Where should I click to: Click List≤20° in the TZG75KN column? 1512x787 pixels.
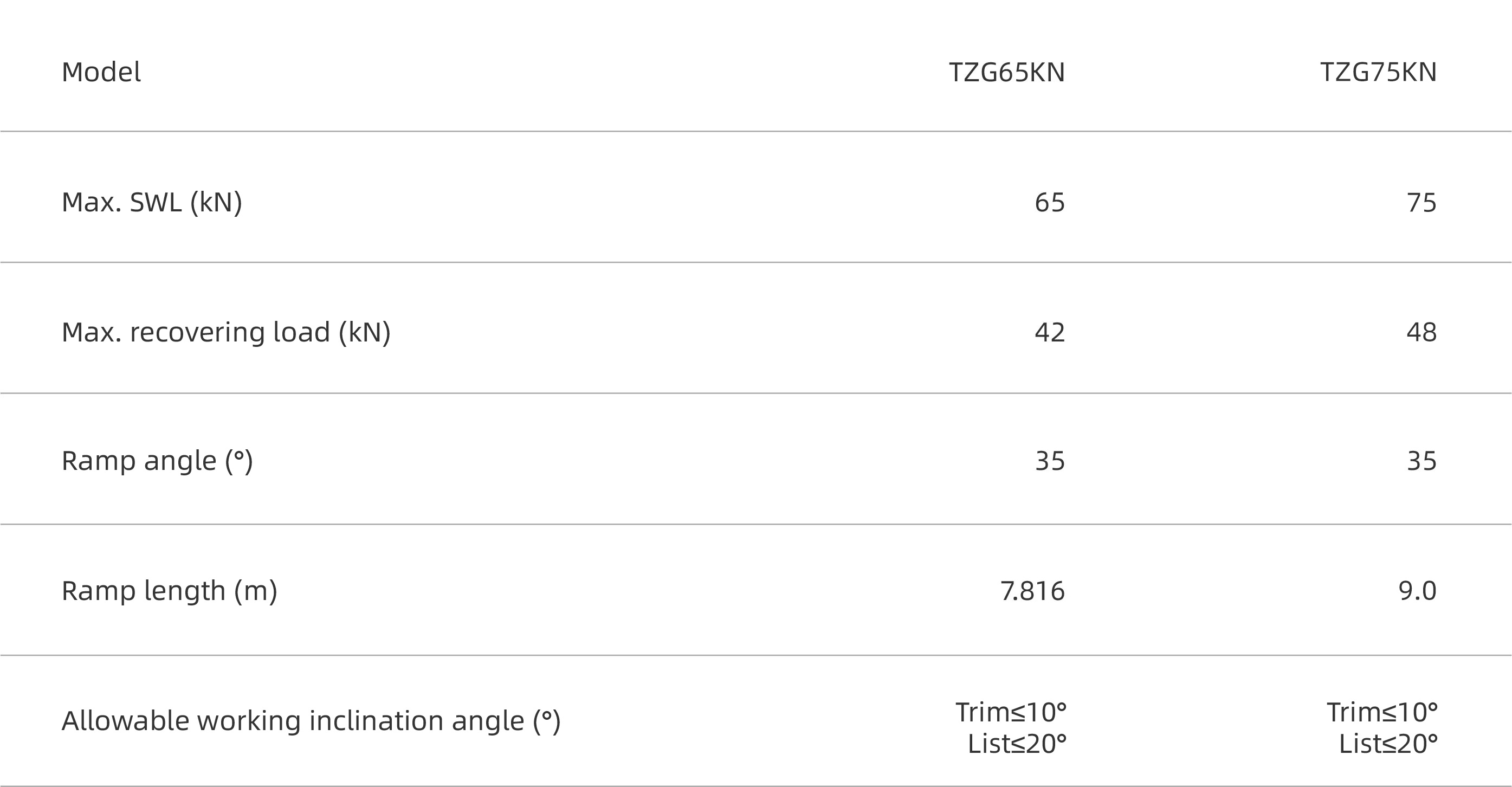point(1388,744)
